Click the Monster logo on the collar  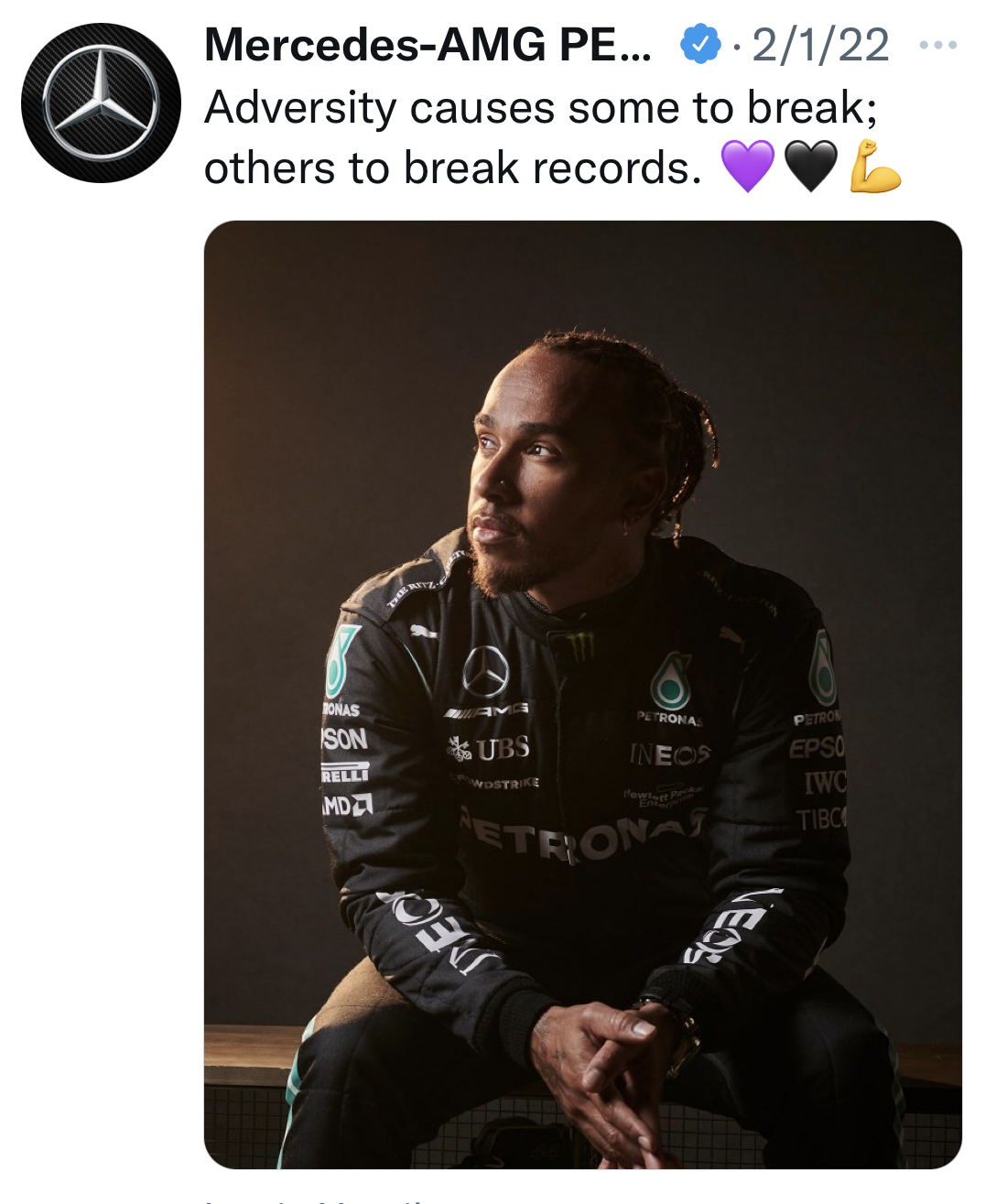[x=579, y=649]
